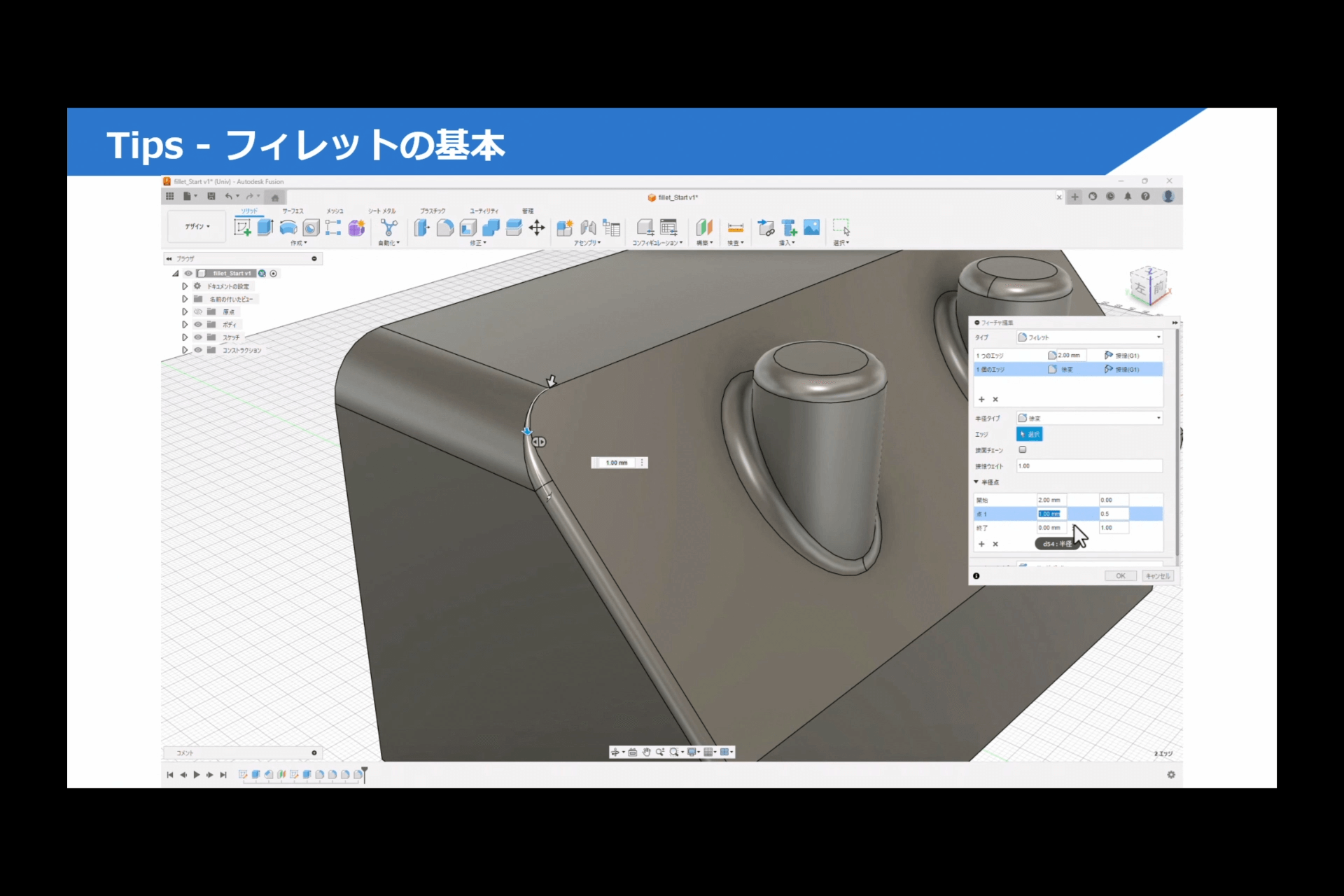The height and width of the screenshot is (896, 1344).
Task: Click OK in the feature edit dialog
Action: [x=1121, y=576]
